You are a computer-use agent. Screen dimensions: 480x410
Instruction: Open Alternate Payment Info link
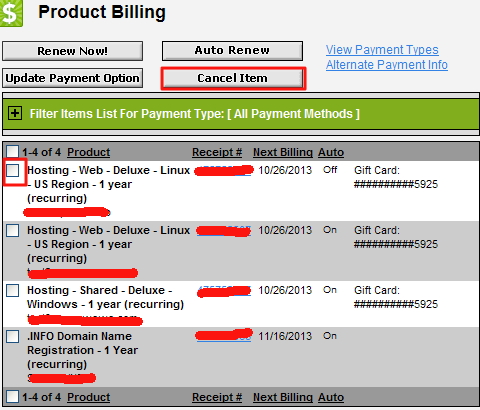pyautogui.click(x=387, y=65)
